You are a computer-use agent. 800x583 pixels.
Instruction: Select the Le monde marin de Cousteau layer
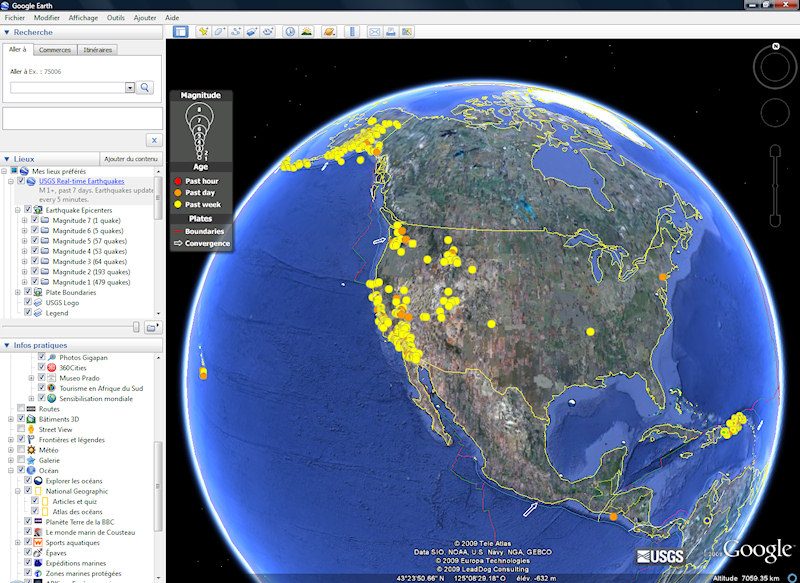pyautogui.click(x=90, y=533)
